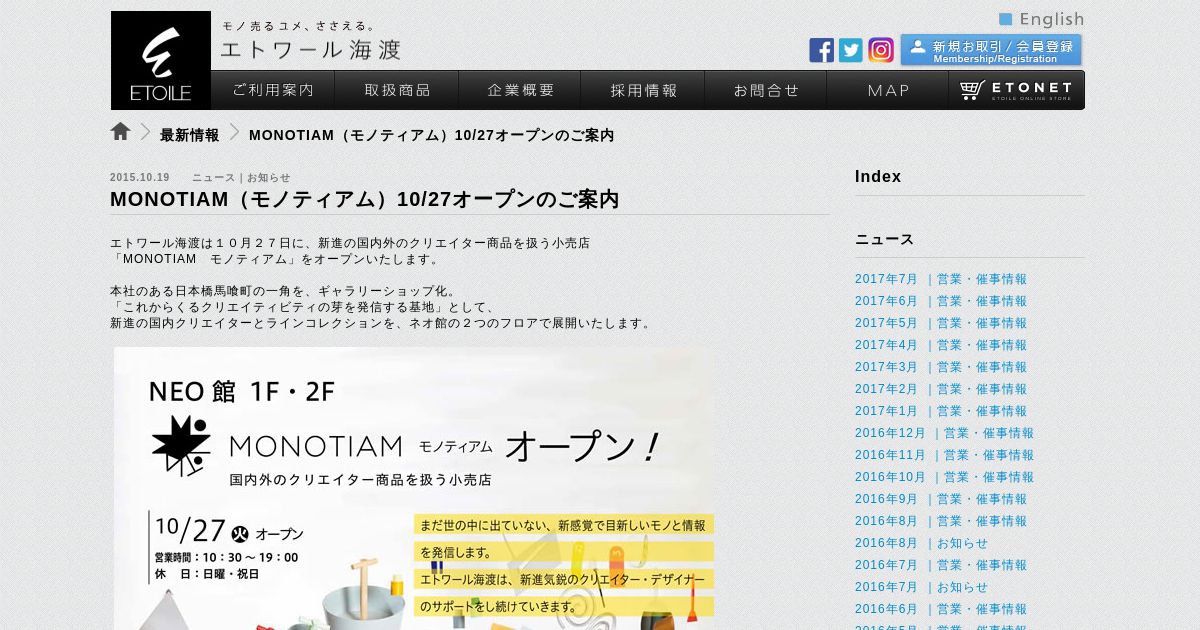Open the 採用情報 menu
1200x630 pixels.
click(x=643, y=90)
